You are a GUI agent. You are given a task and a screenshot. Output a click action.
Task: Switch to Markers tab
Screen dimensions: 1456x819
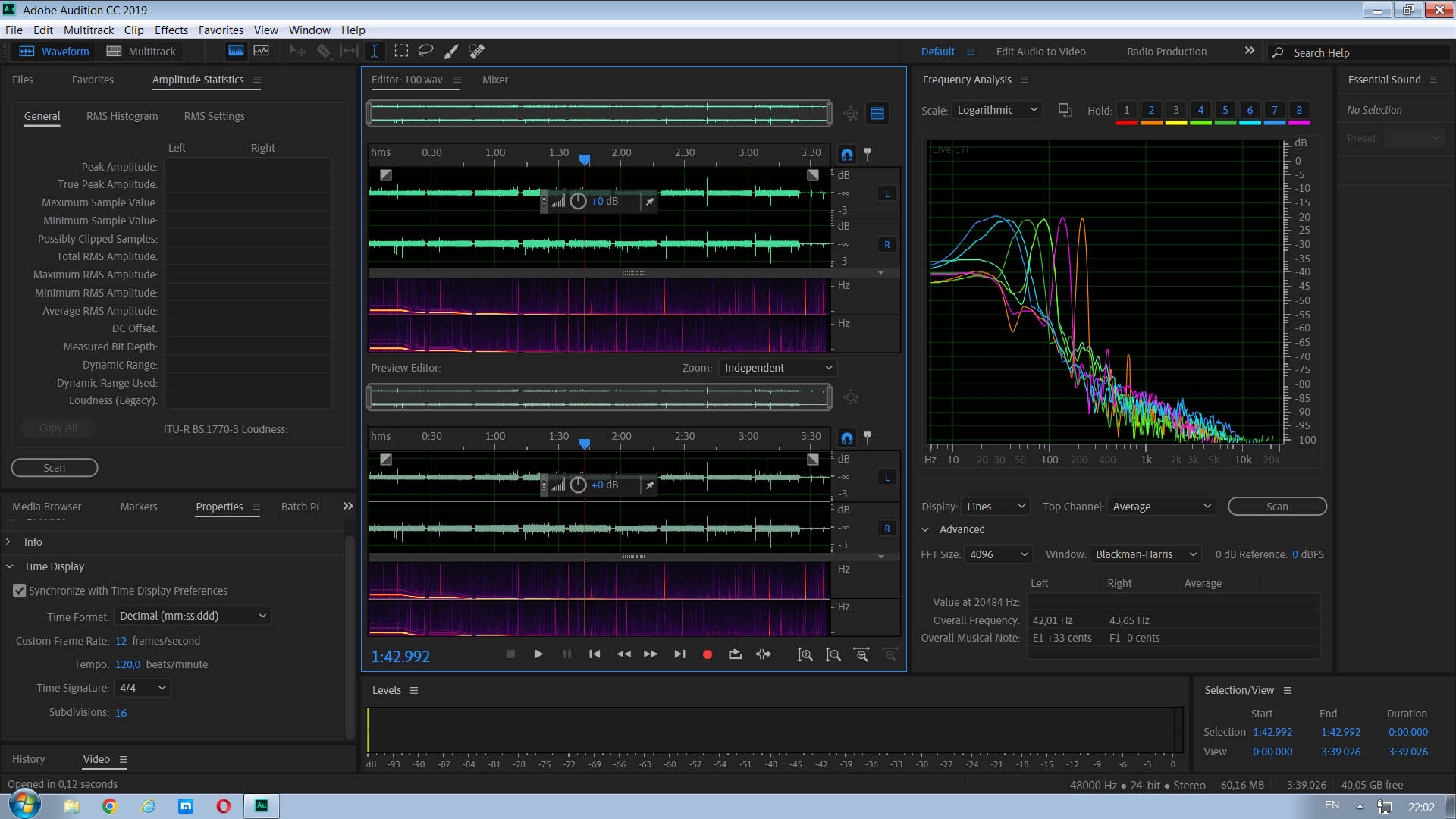139,507
